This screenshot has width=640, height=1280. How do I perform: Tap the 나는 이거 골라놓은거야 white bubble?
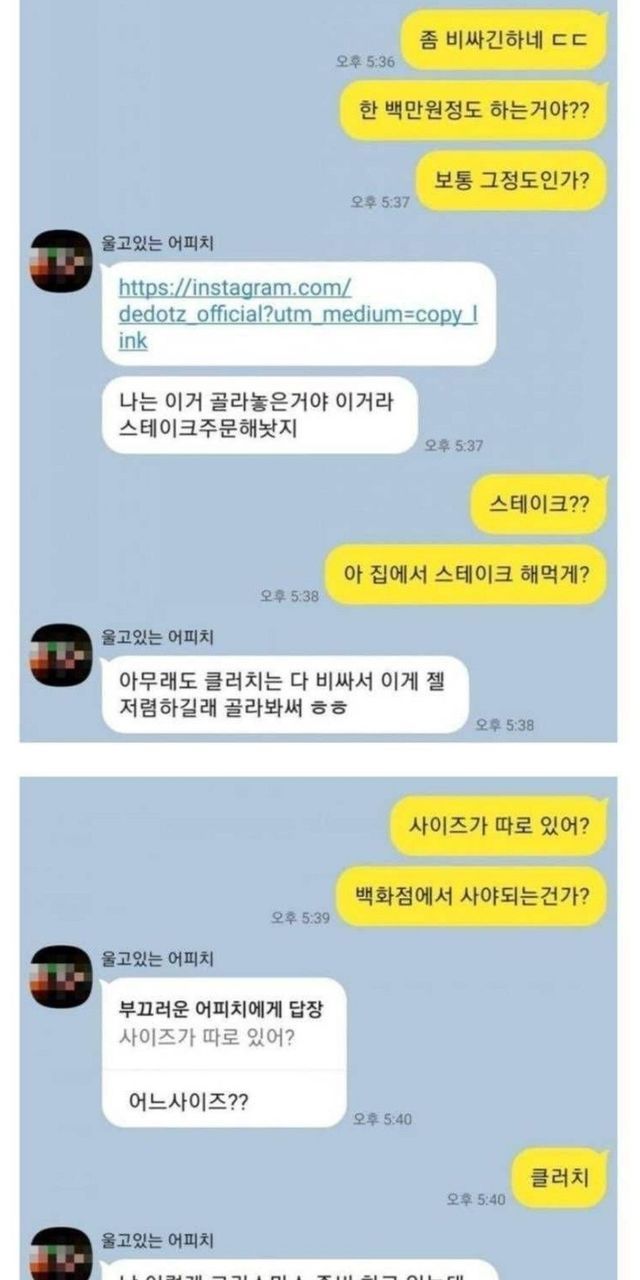click(259, 415)
